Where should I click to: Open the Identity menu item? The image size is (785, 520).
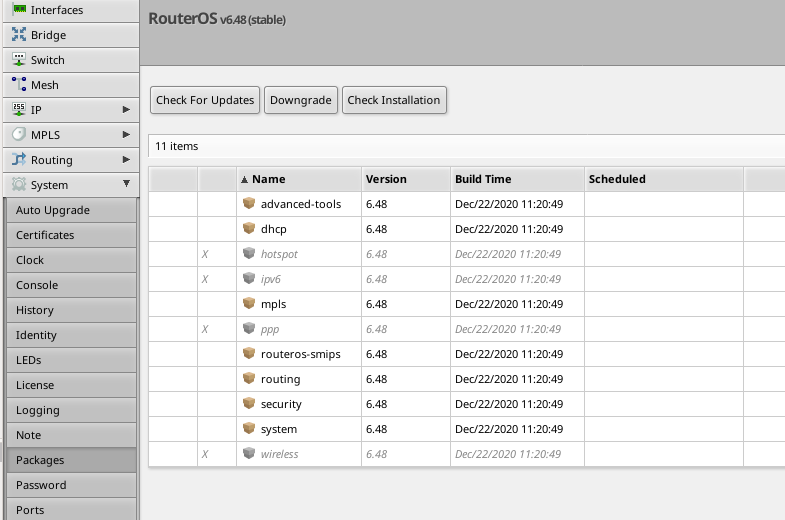pos(71,335)
